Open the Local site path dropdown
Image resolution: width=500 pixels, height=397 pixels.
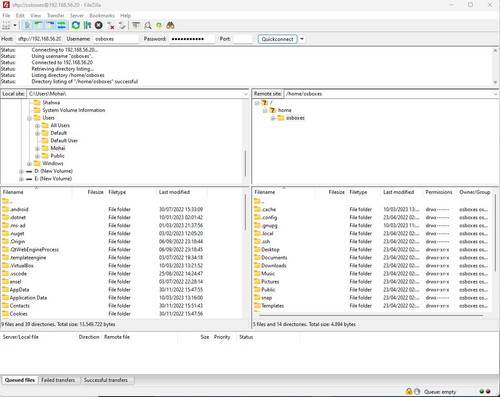[x=246, y=94]
